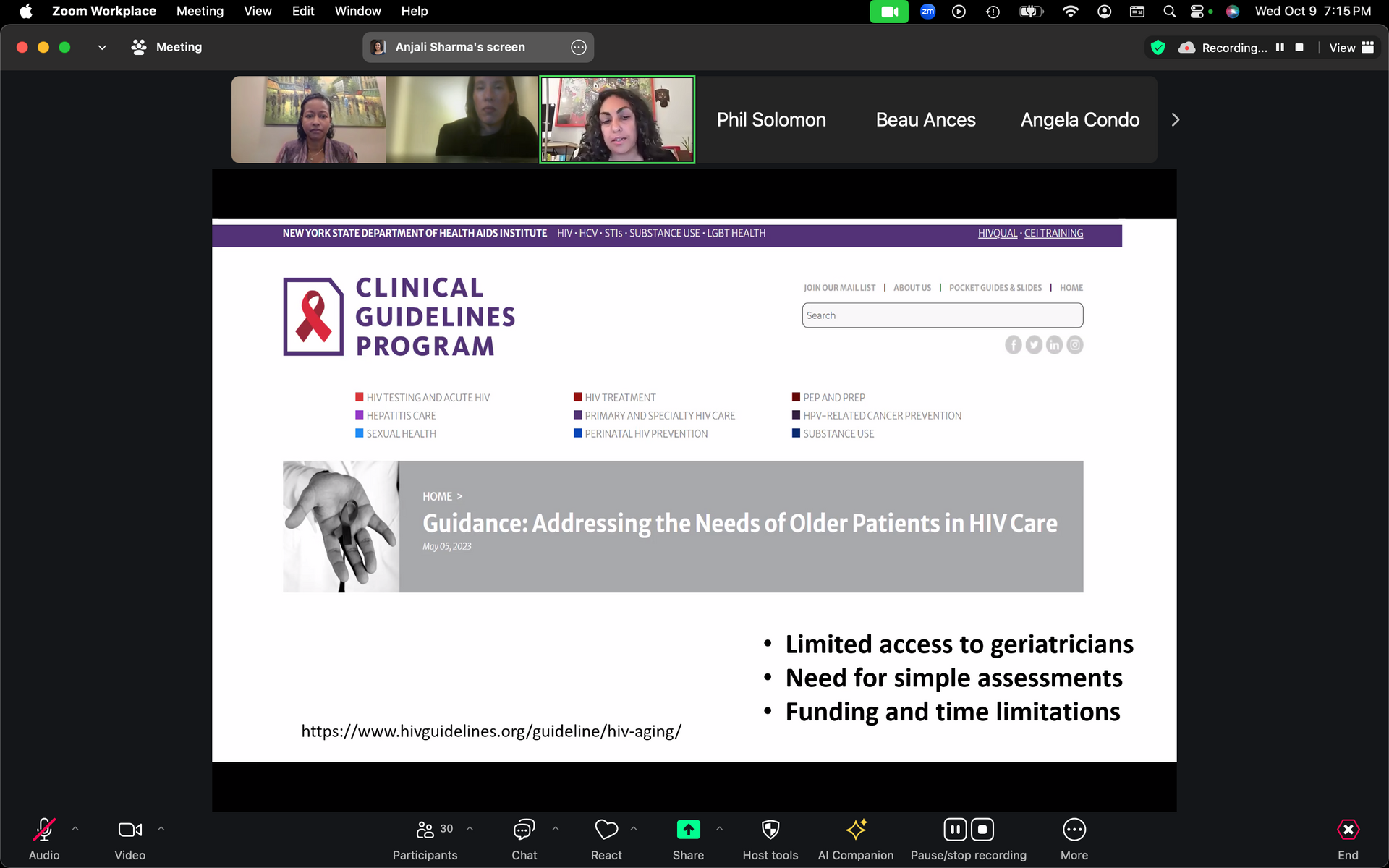
Task: Open Anjali Sharma's screen options ellipsis
Action: [x=579, y=48]
